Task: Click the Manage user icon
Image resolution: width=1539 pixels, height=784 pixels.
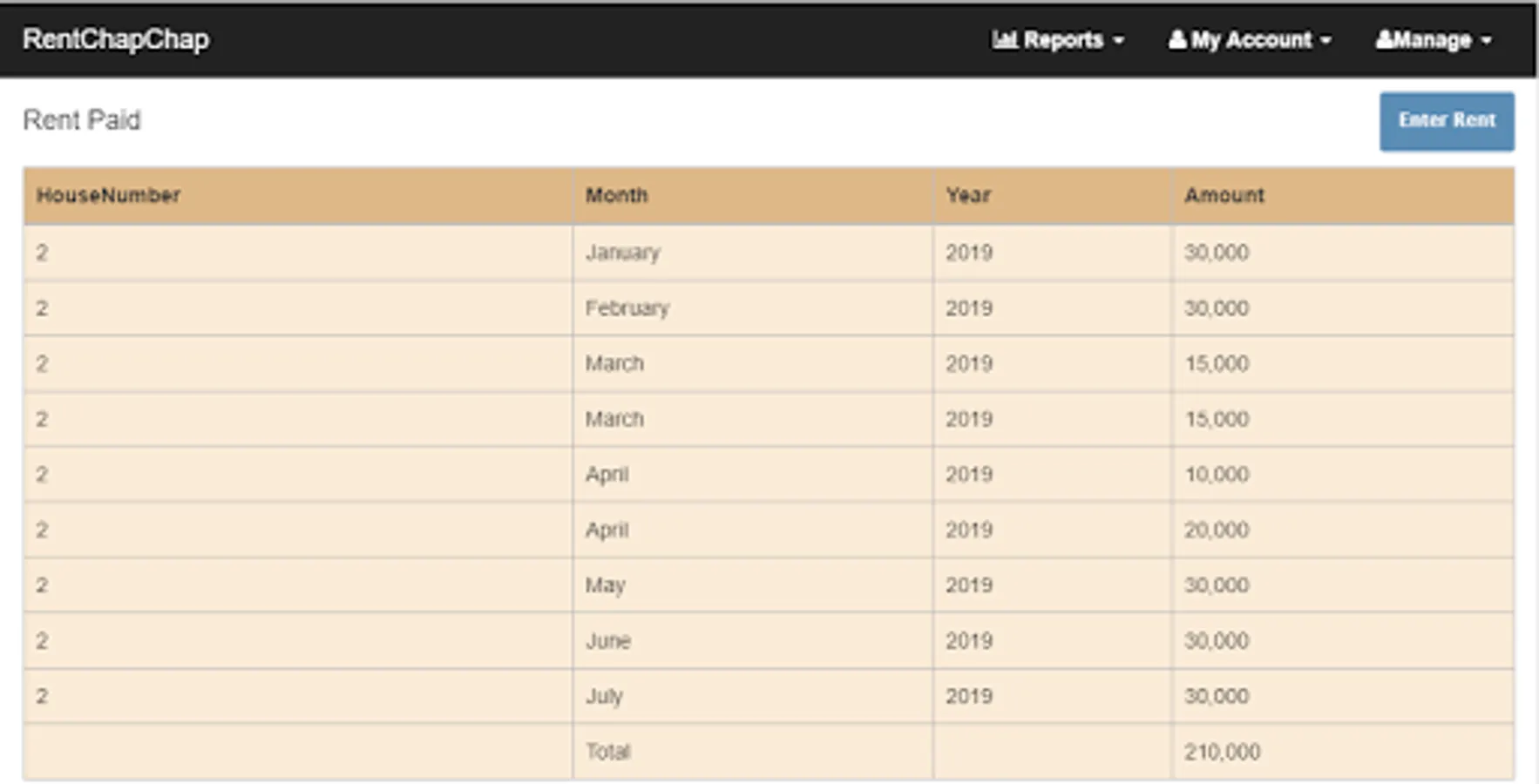Action: click(x=1384, y=40)
